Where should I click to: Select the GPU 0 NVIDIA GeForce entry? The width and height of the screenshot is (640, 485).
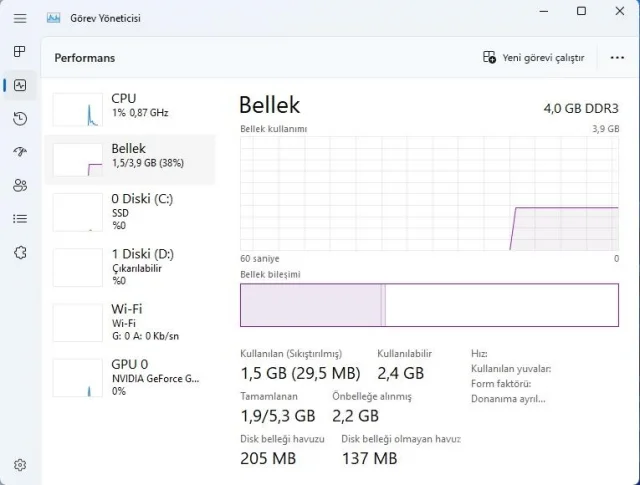click(x=130, y=378)
